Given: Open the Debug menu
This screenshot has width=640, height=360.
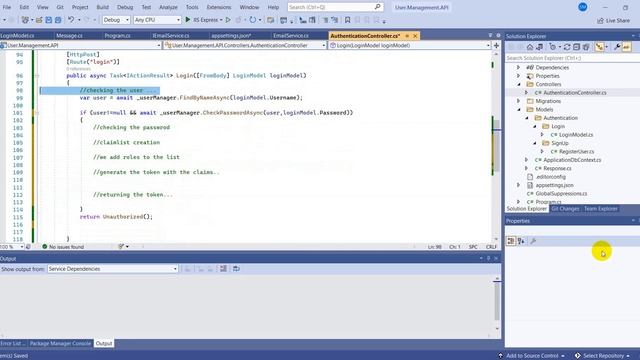Looking at the screenshot, I should (x=125, y=7).
